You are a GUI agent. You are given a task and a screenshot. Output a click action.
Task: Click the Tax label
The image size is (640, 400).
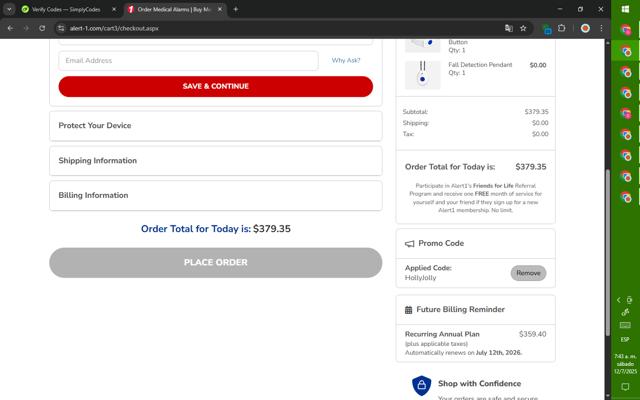408,134
